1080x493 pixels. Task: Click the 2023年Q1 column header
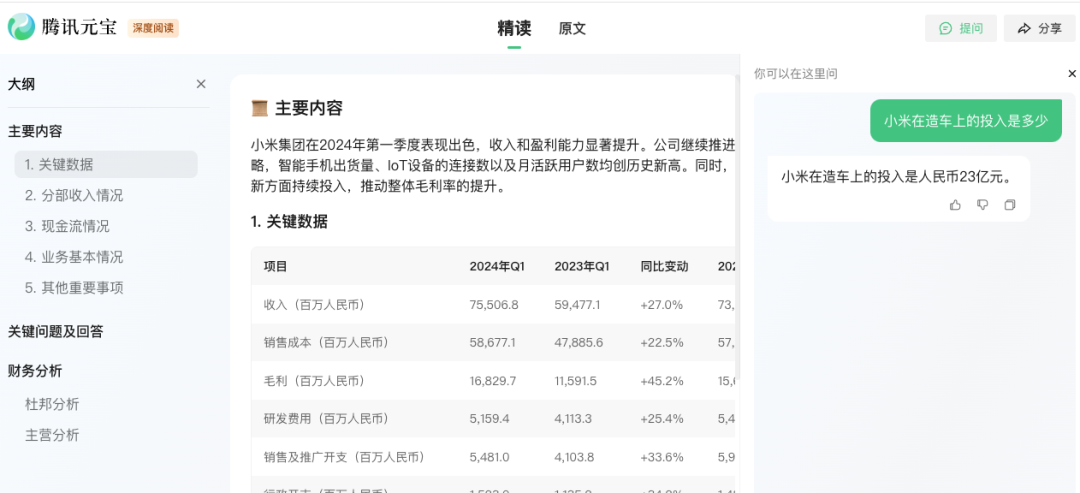coord(582,266)
